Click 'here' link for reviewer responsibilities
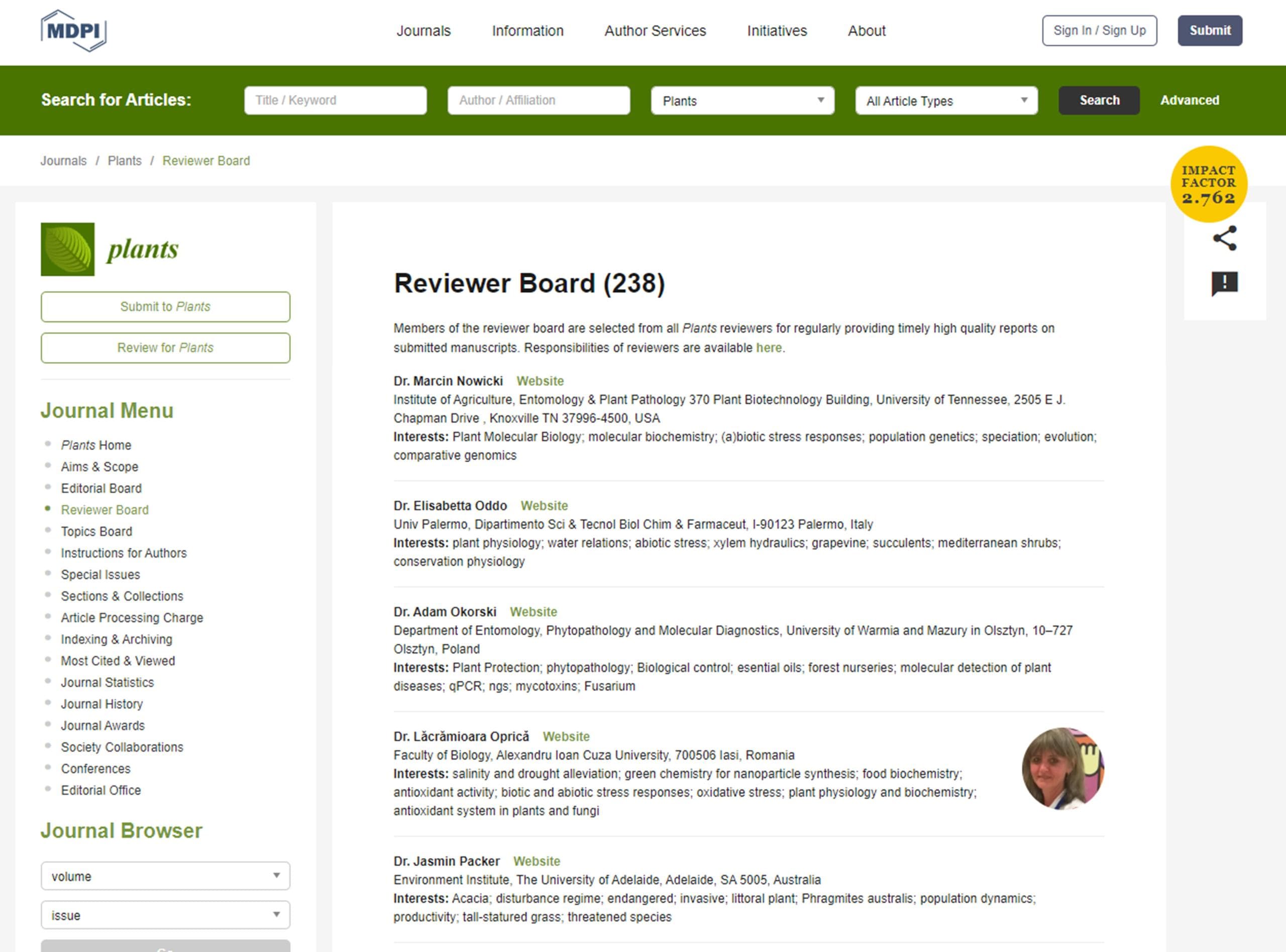Image resolution: width=1286 pixels, height=952 pixels. click(769, 348)
